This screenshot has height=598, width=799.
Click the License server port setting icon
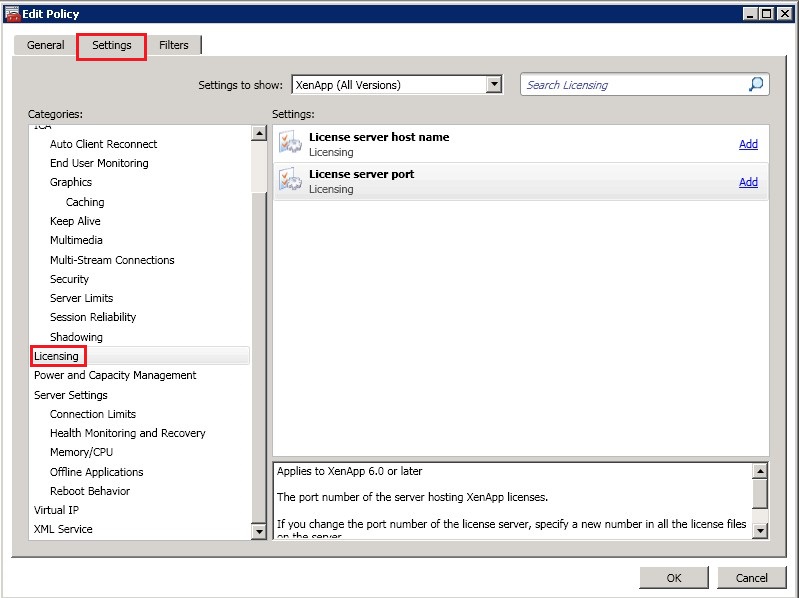290,181
